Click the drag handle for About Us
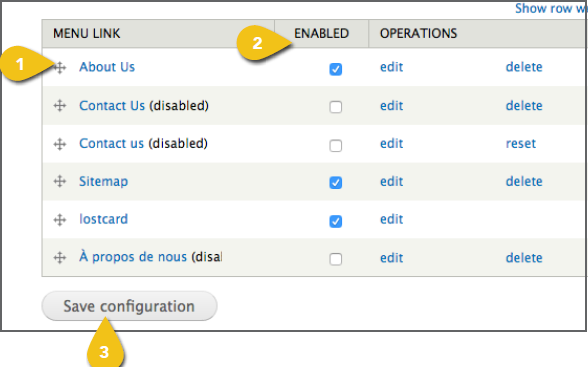Screen dimensions: 588x367 click(60, 68)
